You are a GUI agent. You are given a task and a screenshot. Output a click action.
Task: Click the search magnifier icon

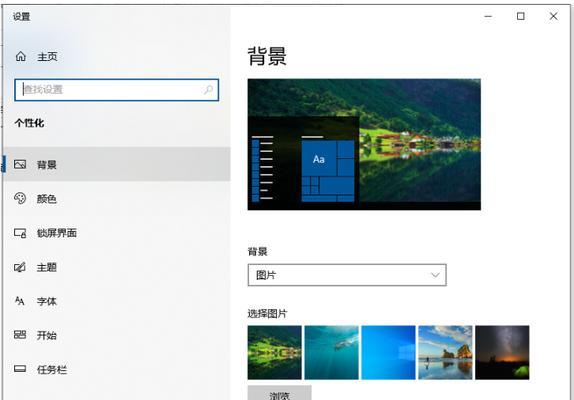click(208, 90)
